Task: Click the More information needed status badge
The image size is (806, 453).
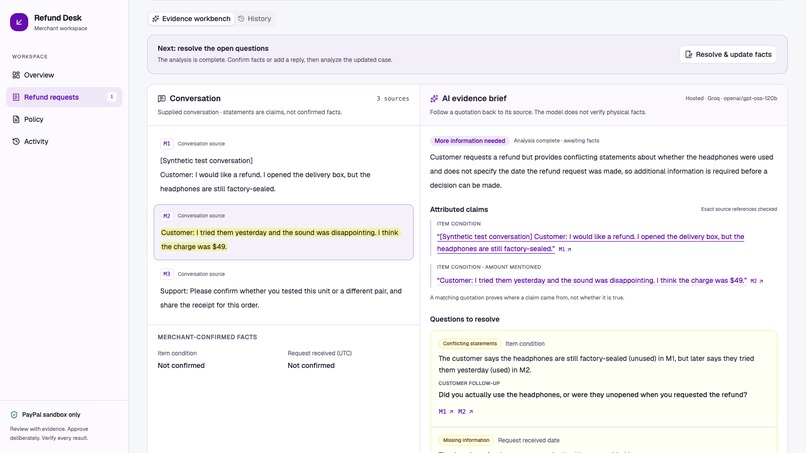Action: click(469, 141)
